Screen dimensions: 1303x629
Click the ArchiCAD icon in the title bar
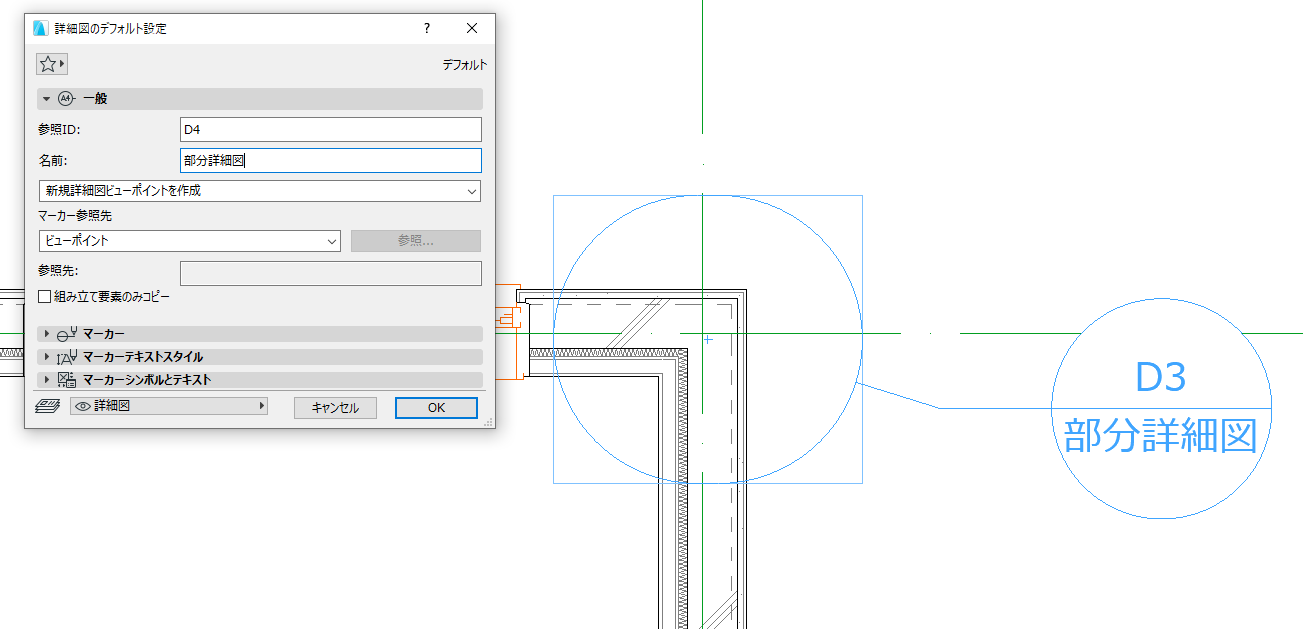[41, 28]
